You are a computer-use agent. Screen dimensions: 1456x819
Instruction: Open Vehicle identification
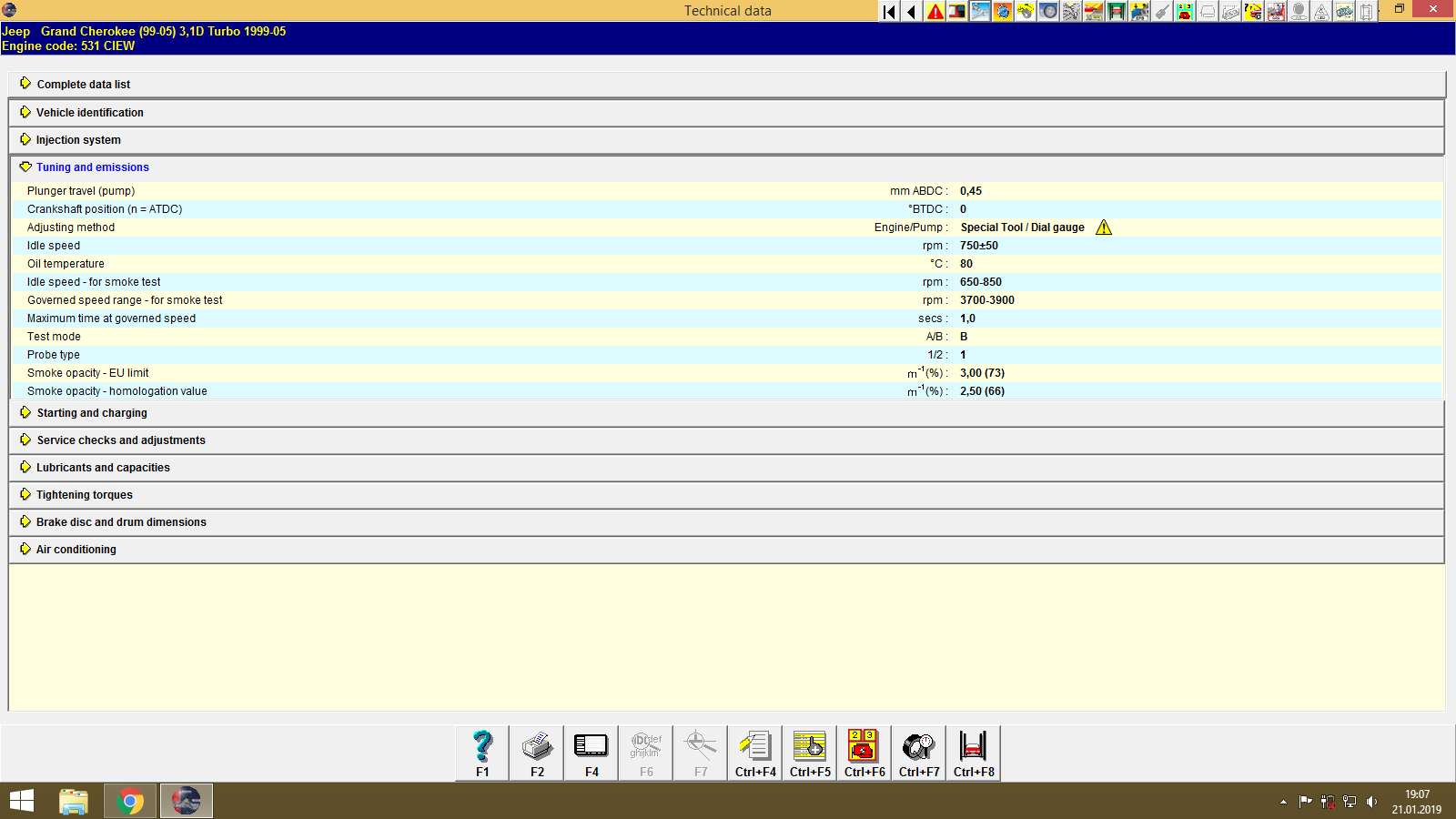pos(89,112)
